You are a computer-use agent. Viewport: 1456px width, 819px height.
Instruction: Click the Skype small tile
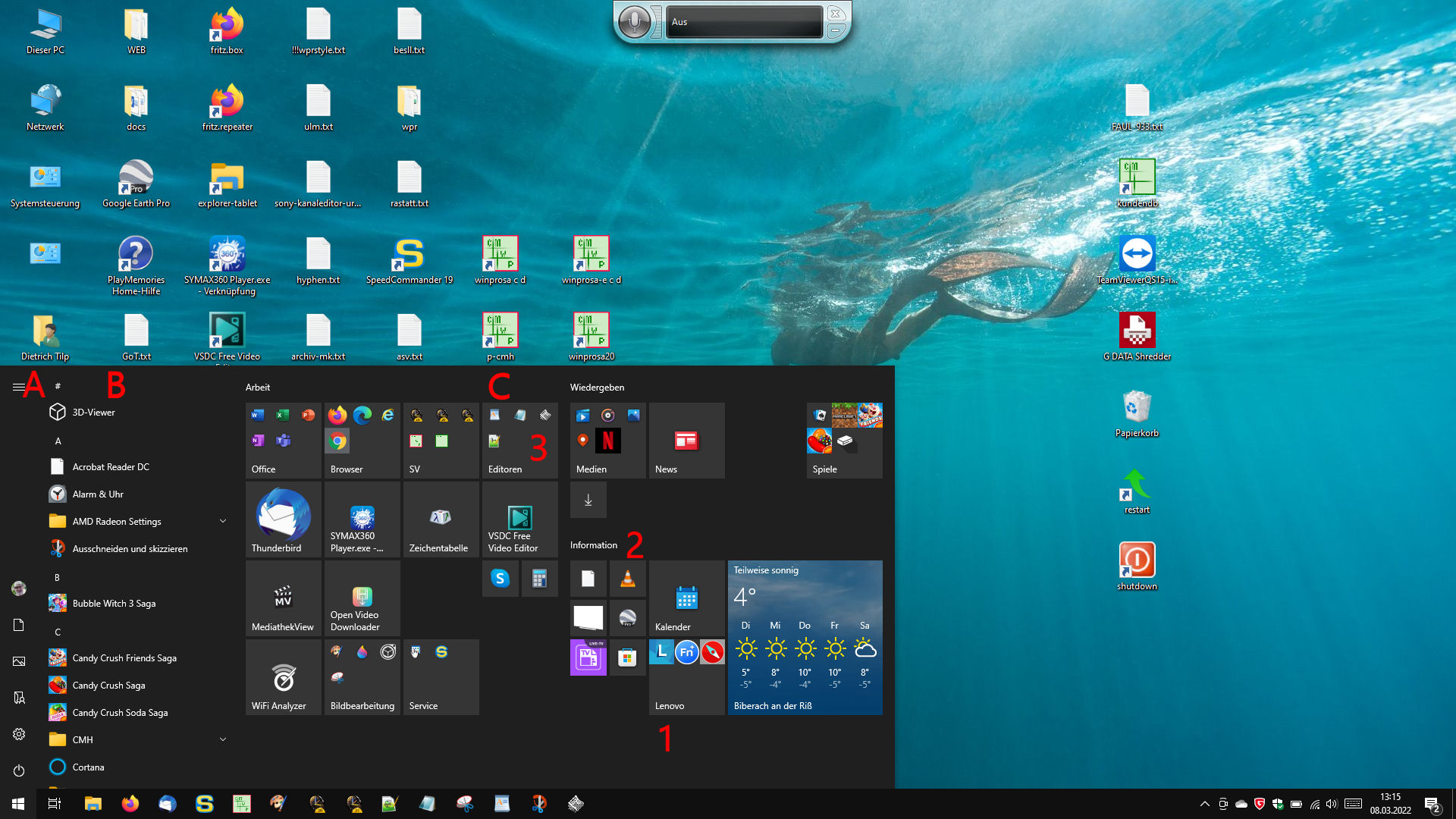(500, 579)
